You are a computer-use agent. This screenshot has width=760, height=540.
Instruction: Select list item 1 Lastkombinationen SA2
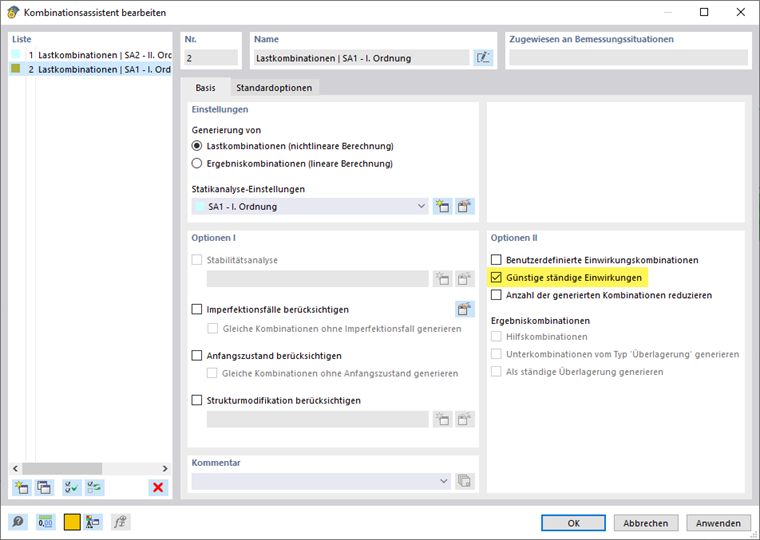(x=91, y=55)
